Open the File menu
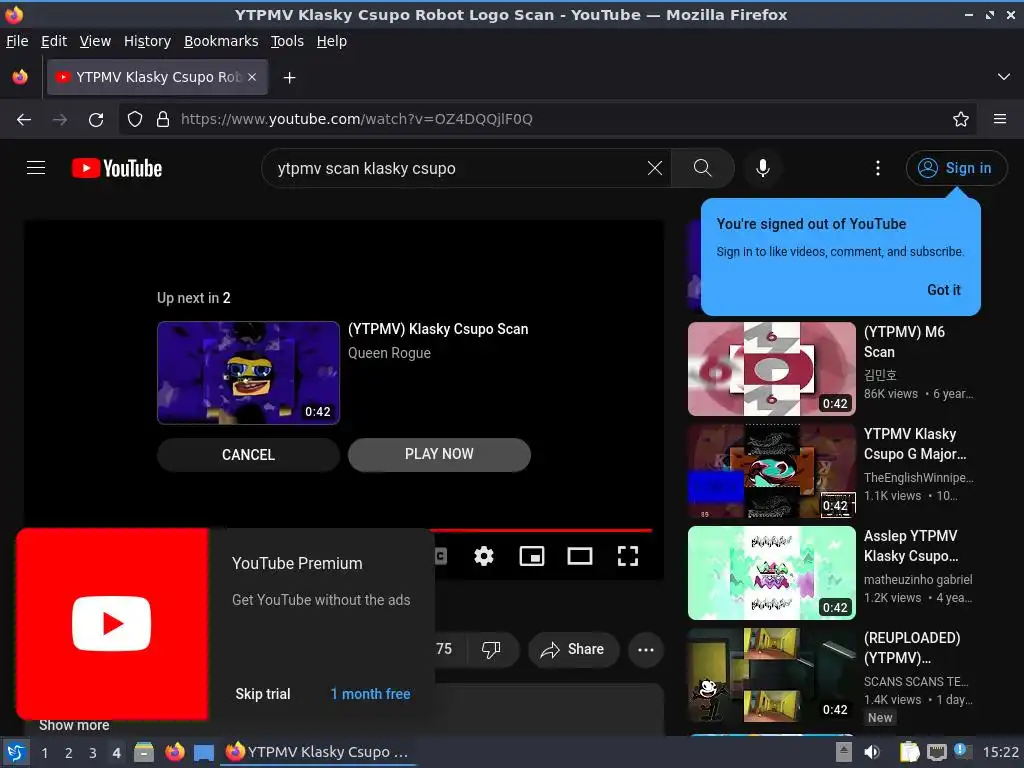Screen dimensions: 1024x768 [x=17, y=41]
